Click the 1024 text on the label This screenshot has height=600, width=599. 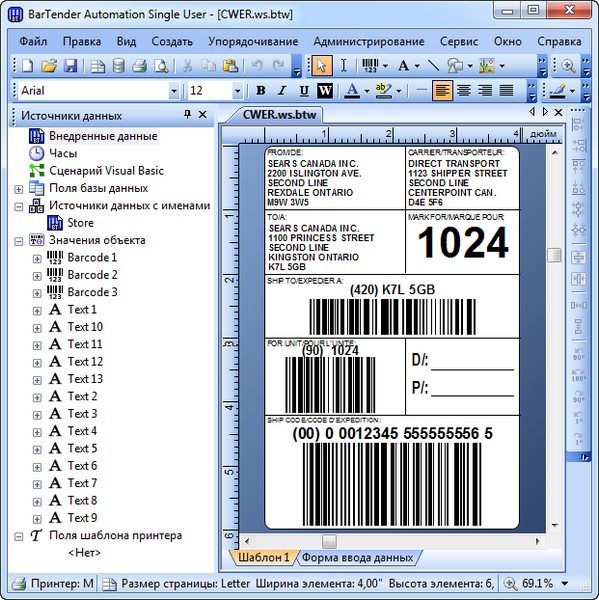463,243
